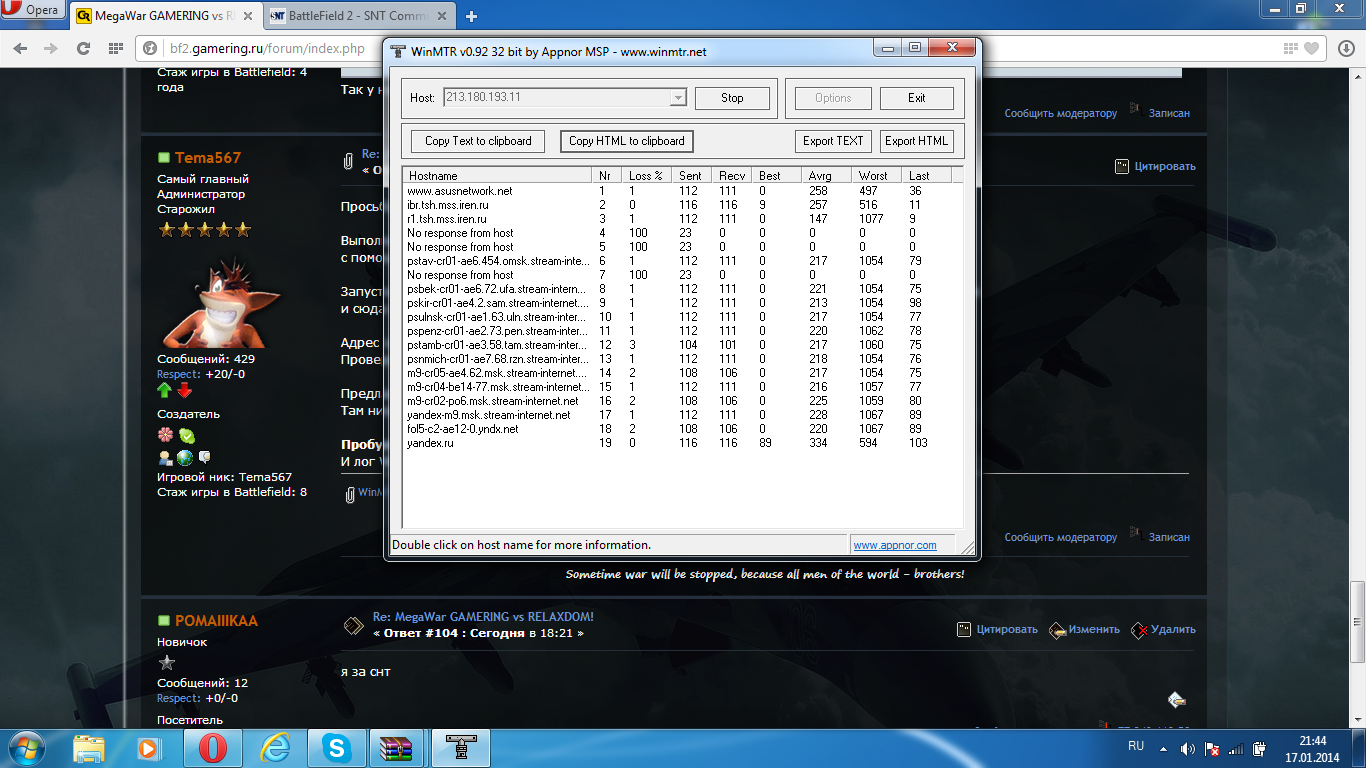Image resolution: width=1366 pixels, height=768 pixels.
Task: Click the red respect down arrow for Tema567
Action: click(184, 390)
